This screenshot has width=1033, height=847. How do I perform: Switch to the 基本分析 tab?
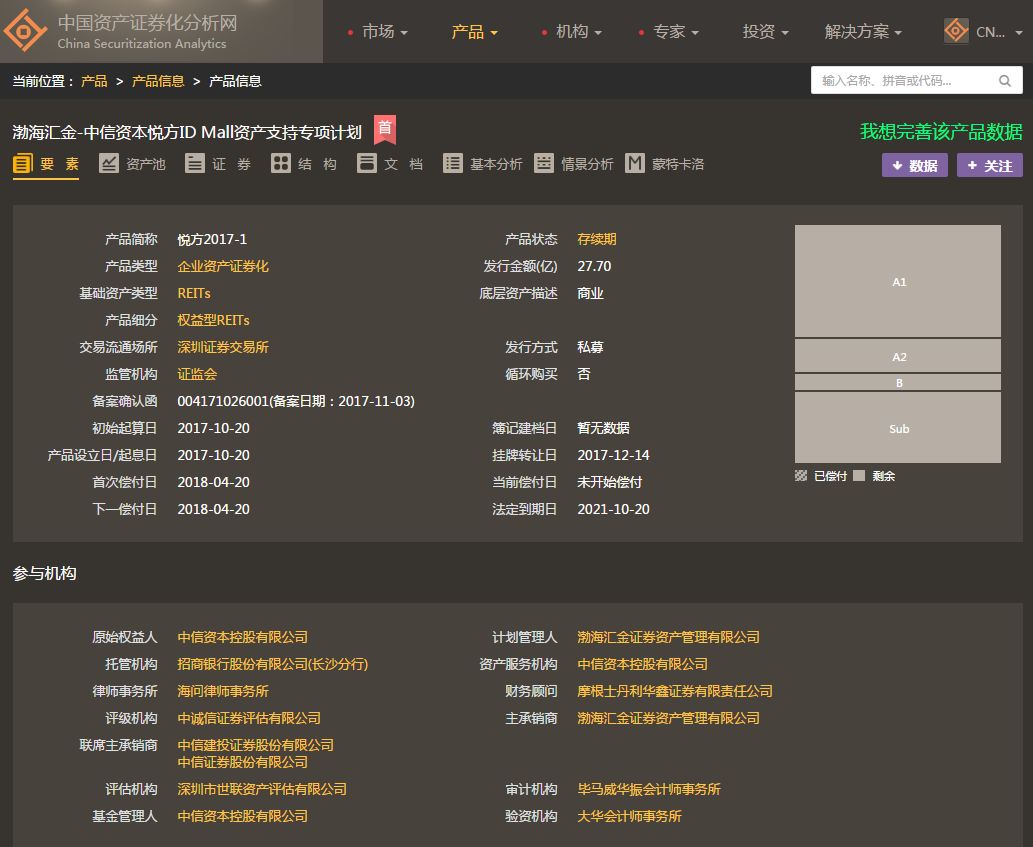pos(483,164)
